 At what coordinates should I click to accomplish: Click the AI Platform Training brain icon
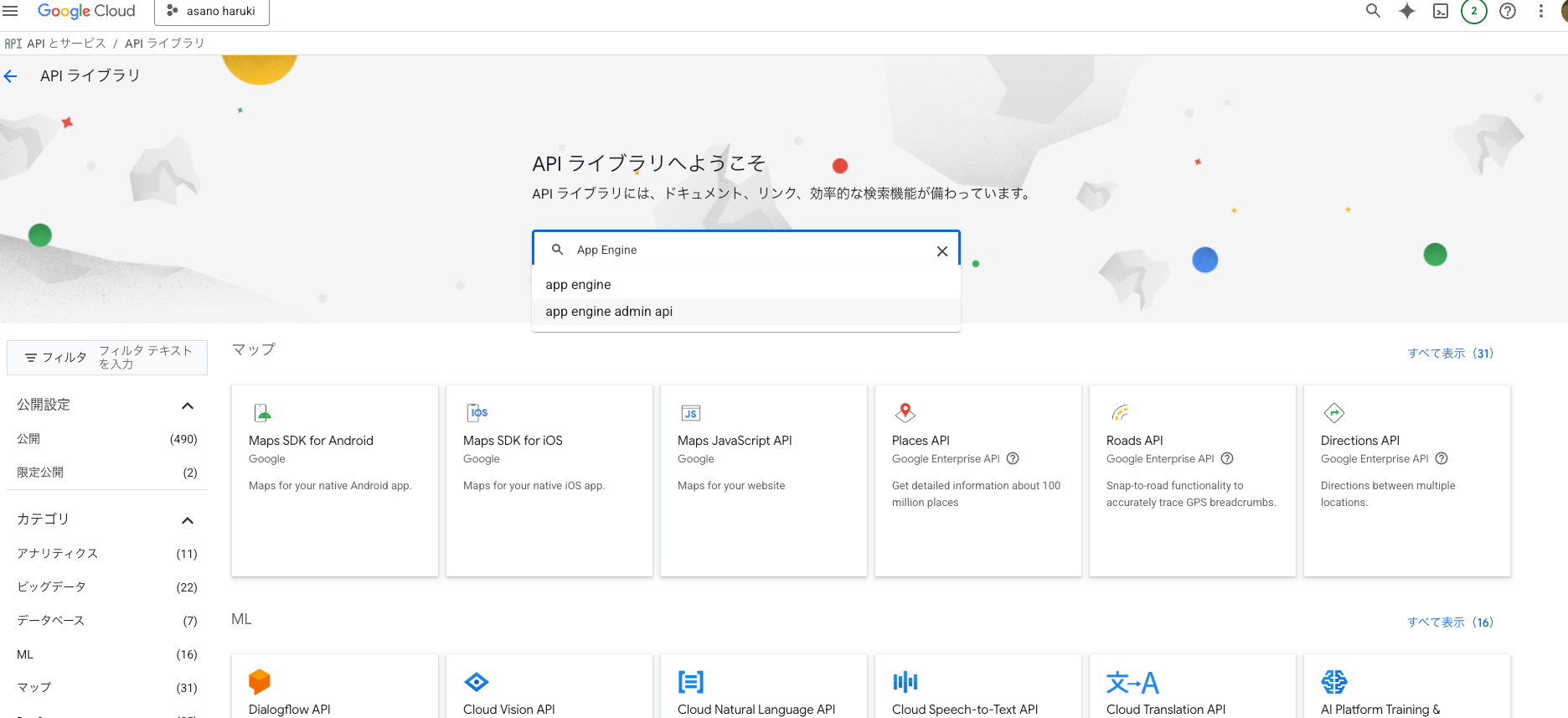tap(1334, 682)
